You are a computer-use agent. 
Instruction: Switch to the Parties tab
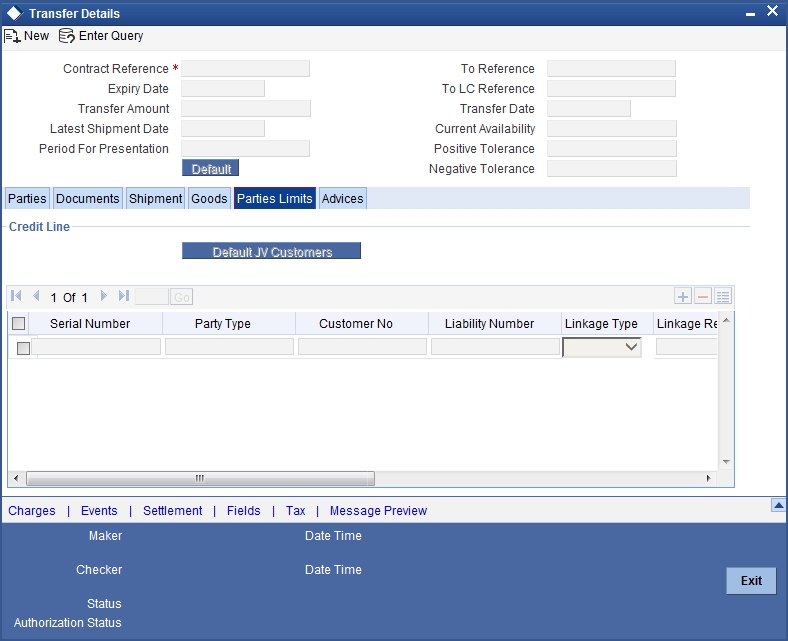click(x=27, y=199)
